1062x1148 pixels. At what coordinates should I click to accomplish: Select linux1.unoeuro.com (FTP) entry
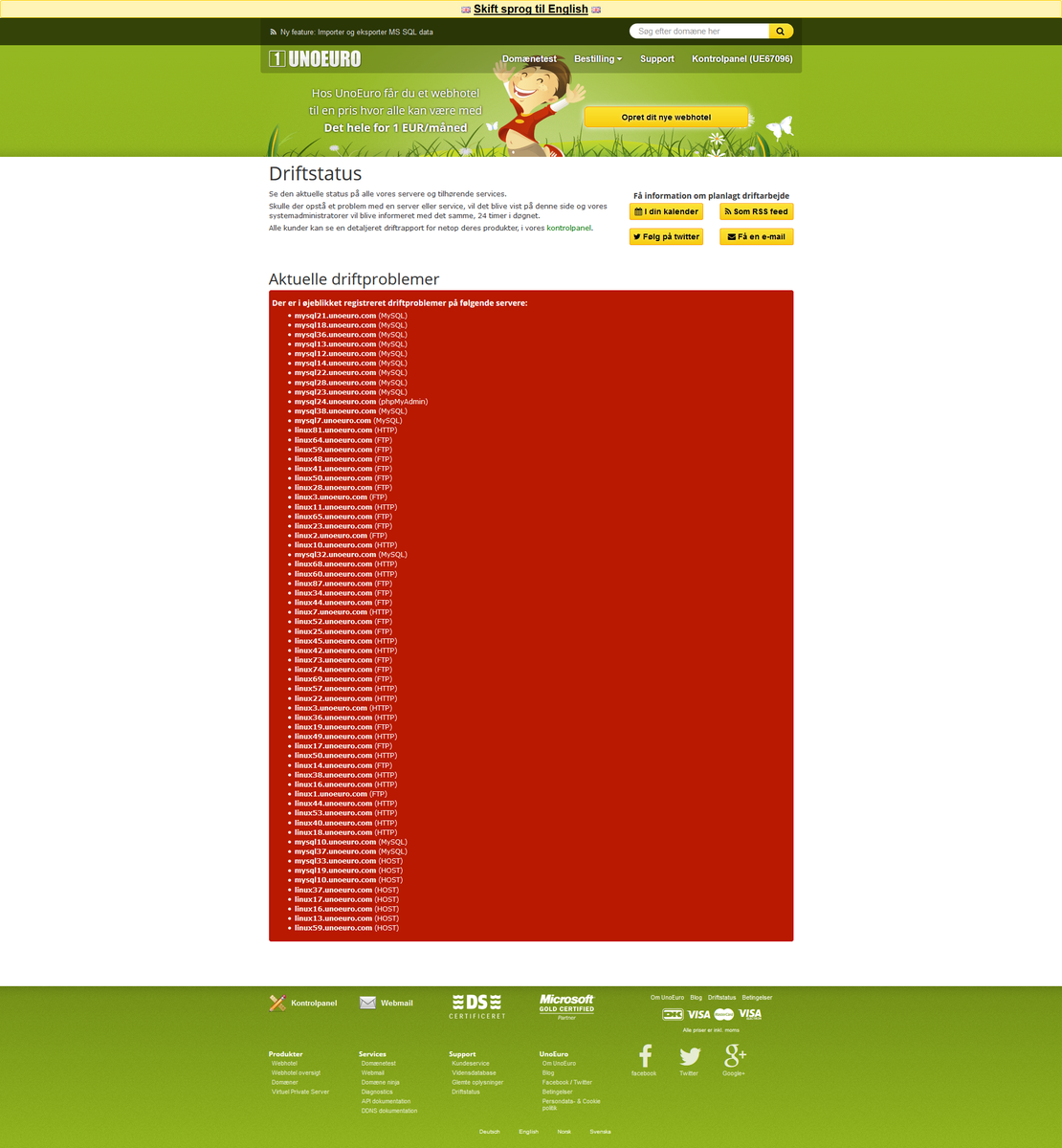[341, 794]
